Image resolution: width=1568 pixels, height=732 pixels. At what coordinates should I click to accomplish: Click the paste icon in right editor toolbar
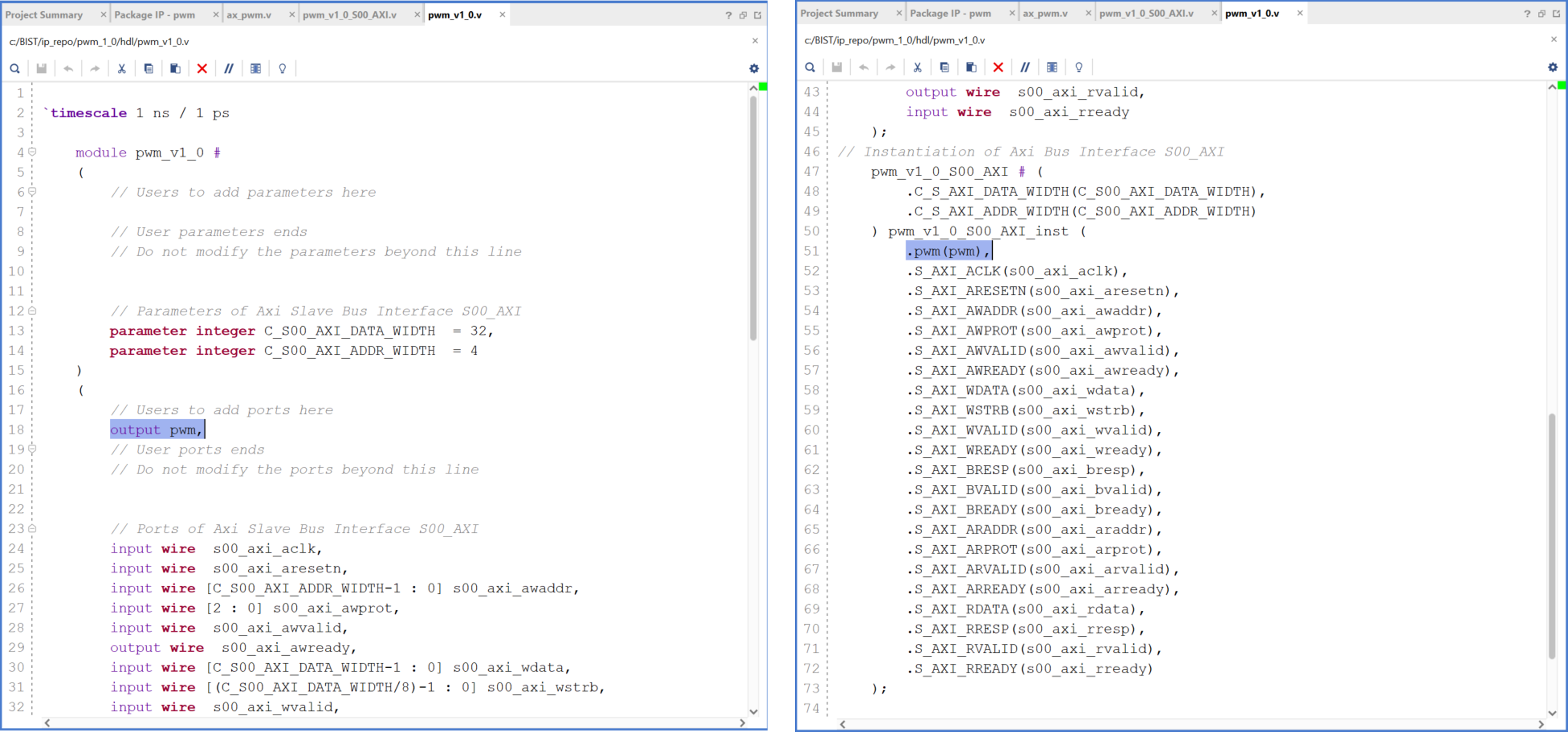[971, 68]
